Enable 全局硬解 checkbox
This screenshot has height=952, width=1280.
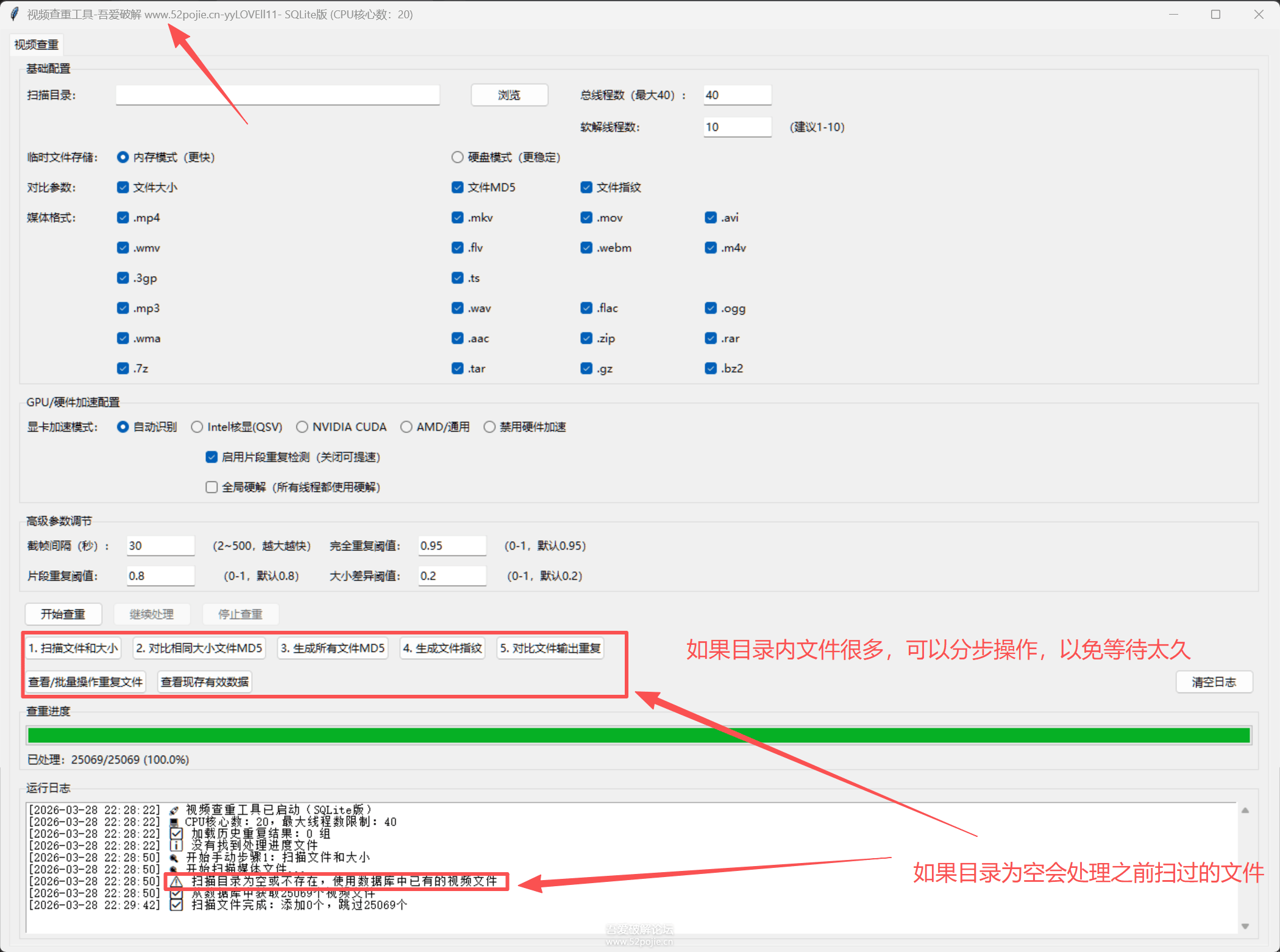point(212,487)
